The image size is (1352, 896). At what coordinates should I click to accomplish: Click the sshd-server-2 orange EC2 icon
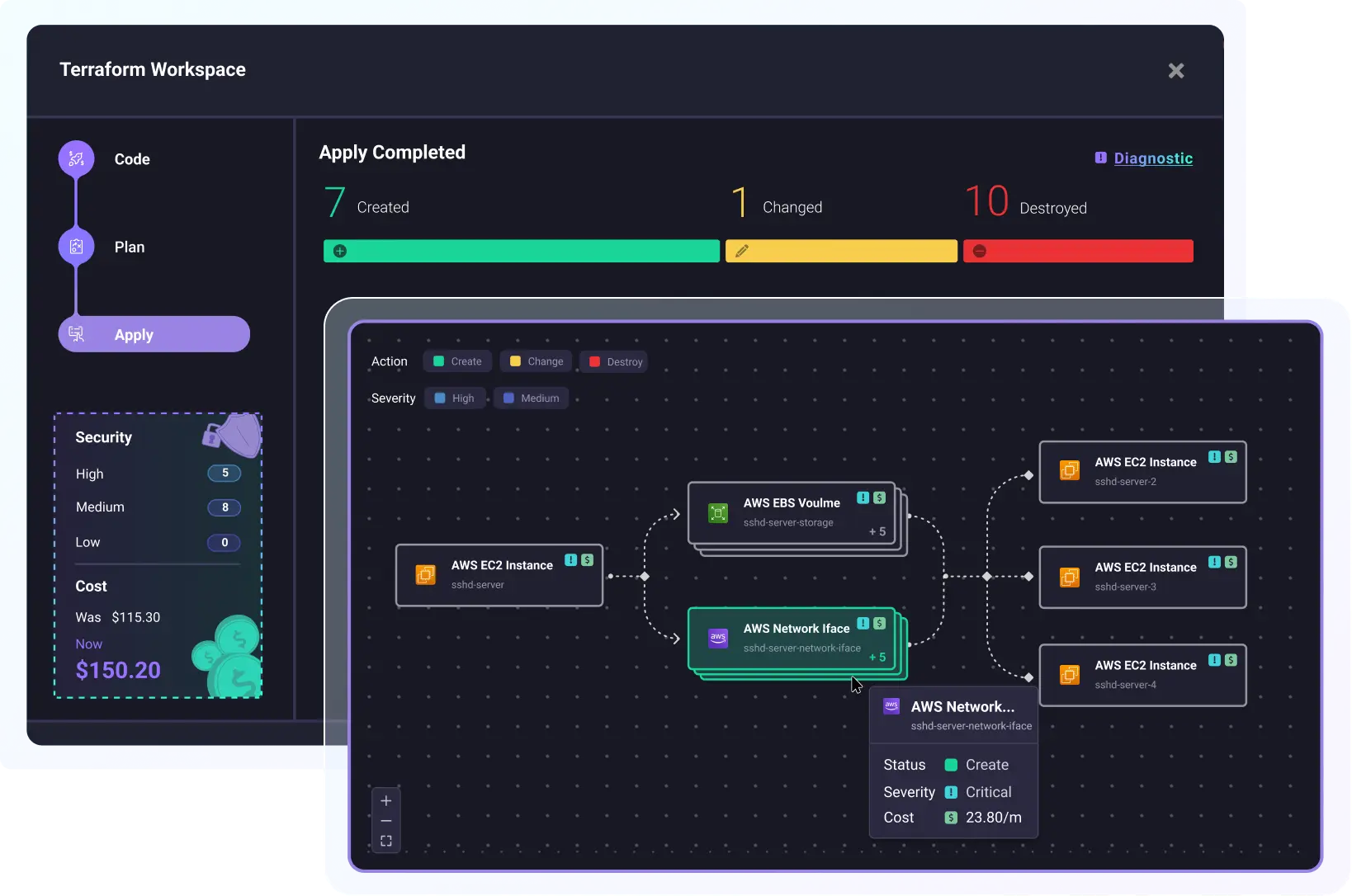tap(1069, 470)
